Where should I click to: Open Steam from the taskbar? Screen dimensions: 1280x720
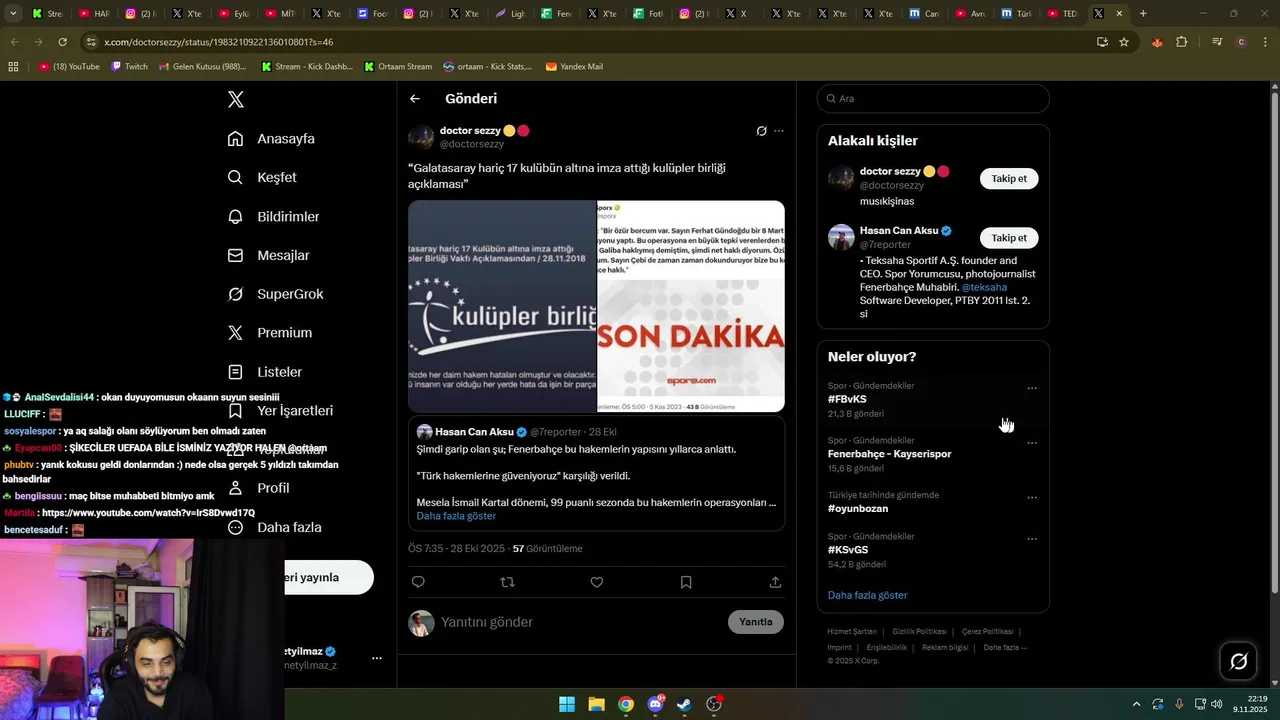point(684,704)
